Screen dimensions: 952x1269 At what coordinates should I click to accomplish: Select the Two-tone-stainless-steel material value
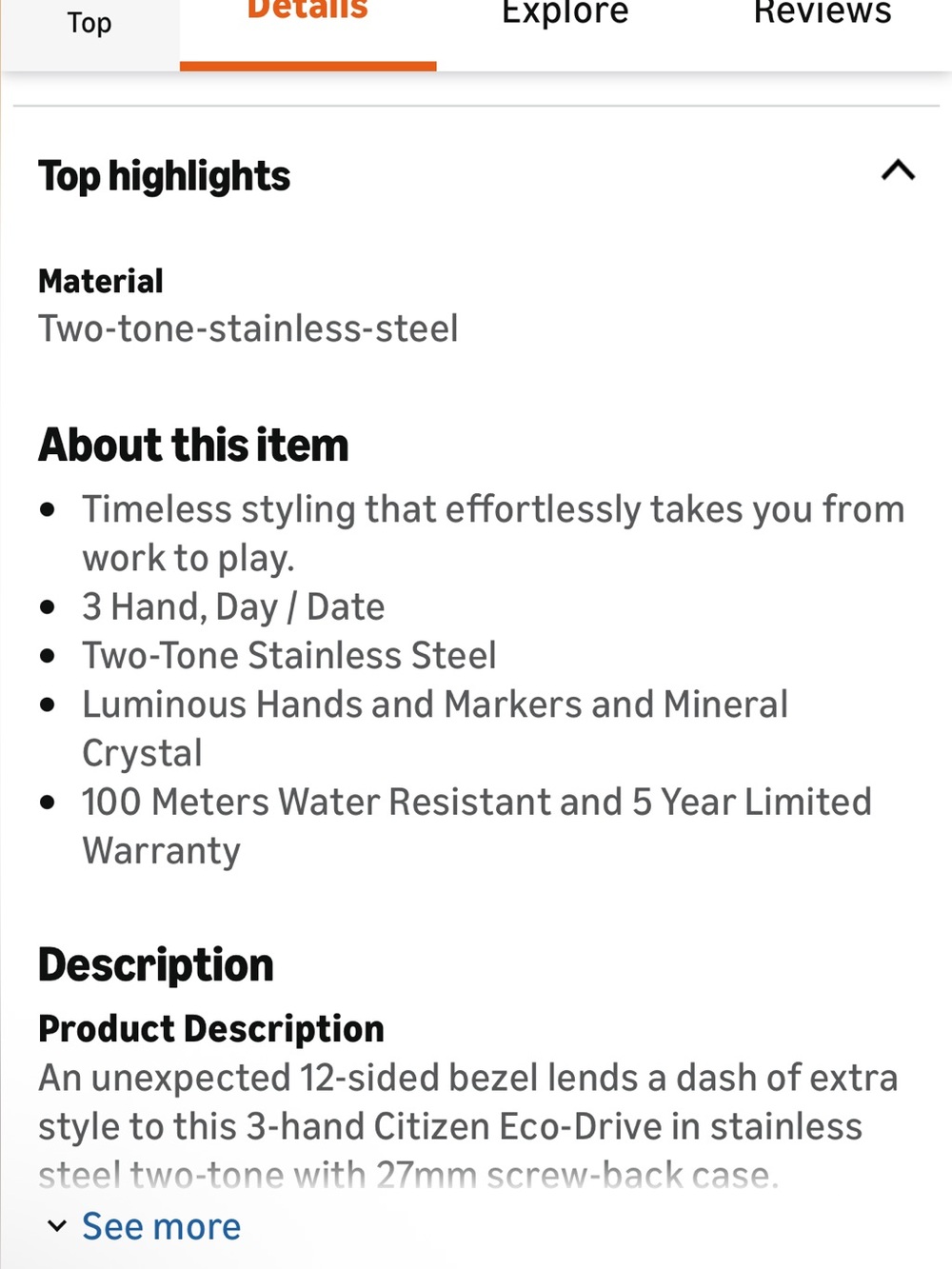pos(248,328)
